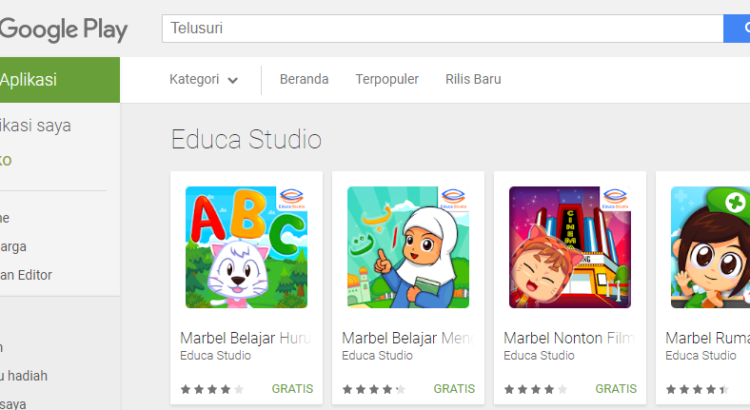Viewport: 750px width, 410px height.
Task: Open the Marbel Nonton Film cinema app icon
Action: click(x=570, y=247)
